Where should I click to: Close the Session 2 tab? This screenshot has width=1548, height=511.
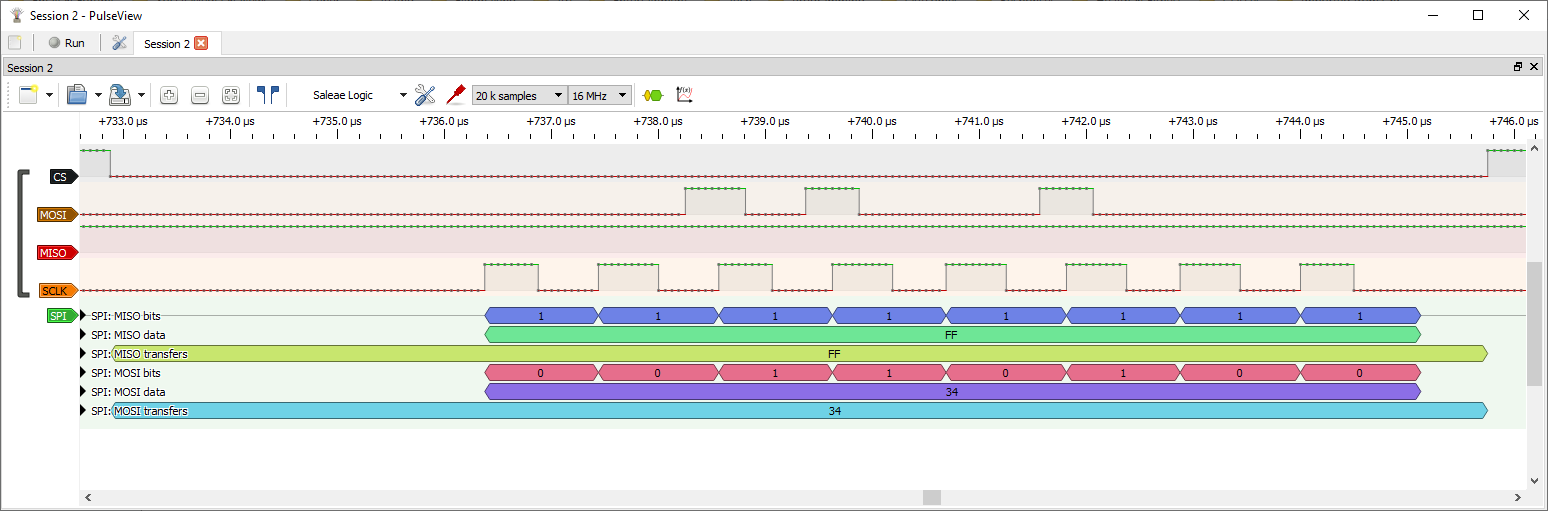[201, 43]
